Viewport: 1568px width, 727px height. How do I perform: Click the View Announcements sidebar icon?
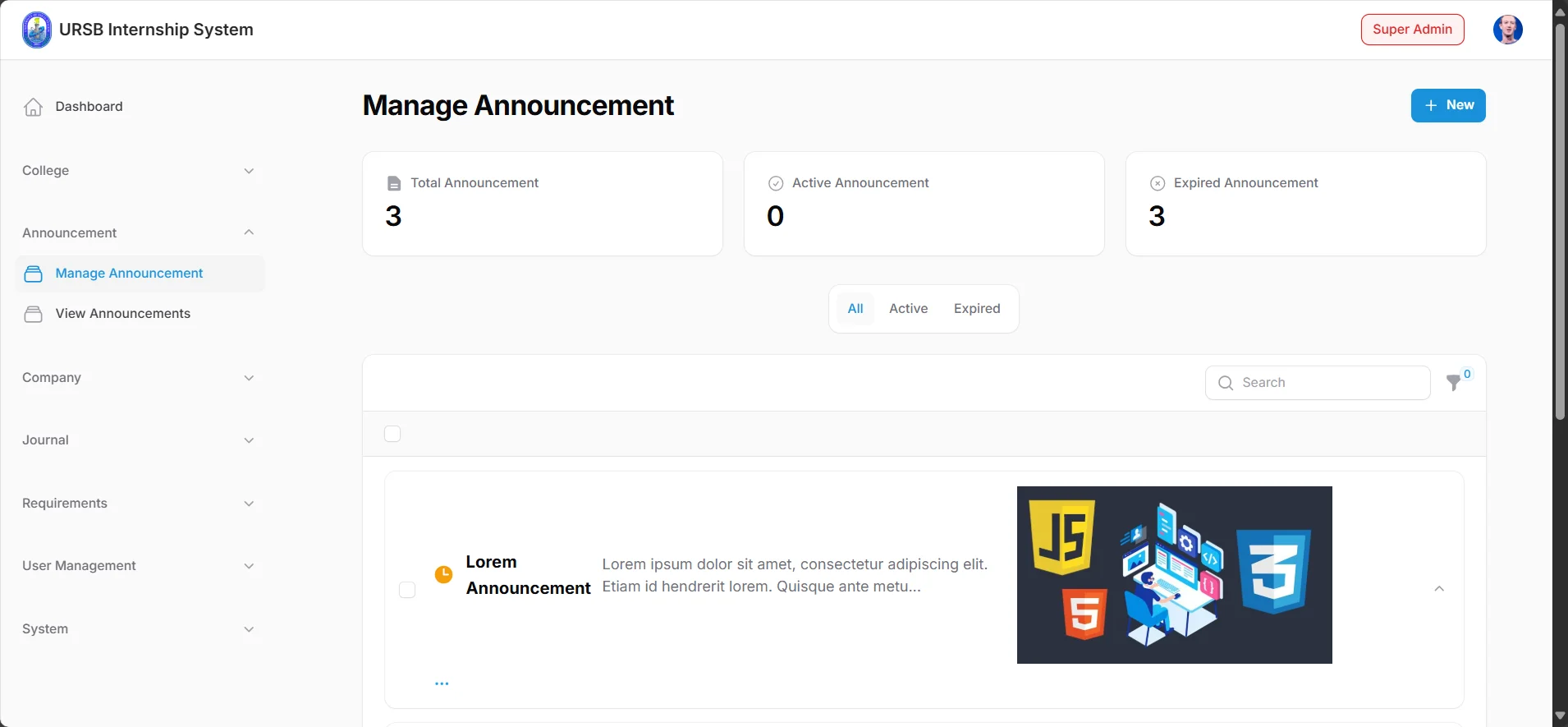33,314
